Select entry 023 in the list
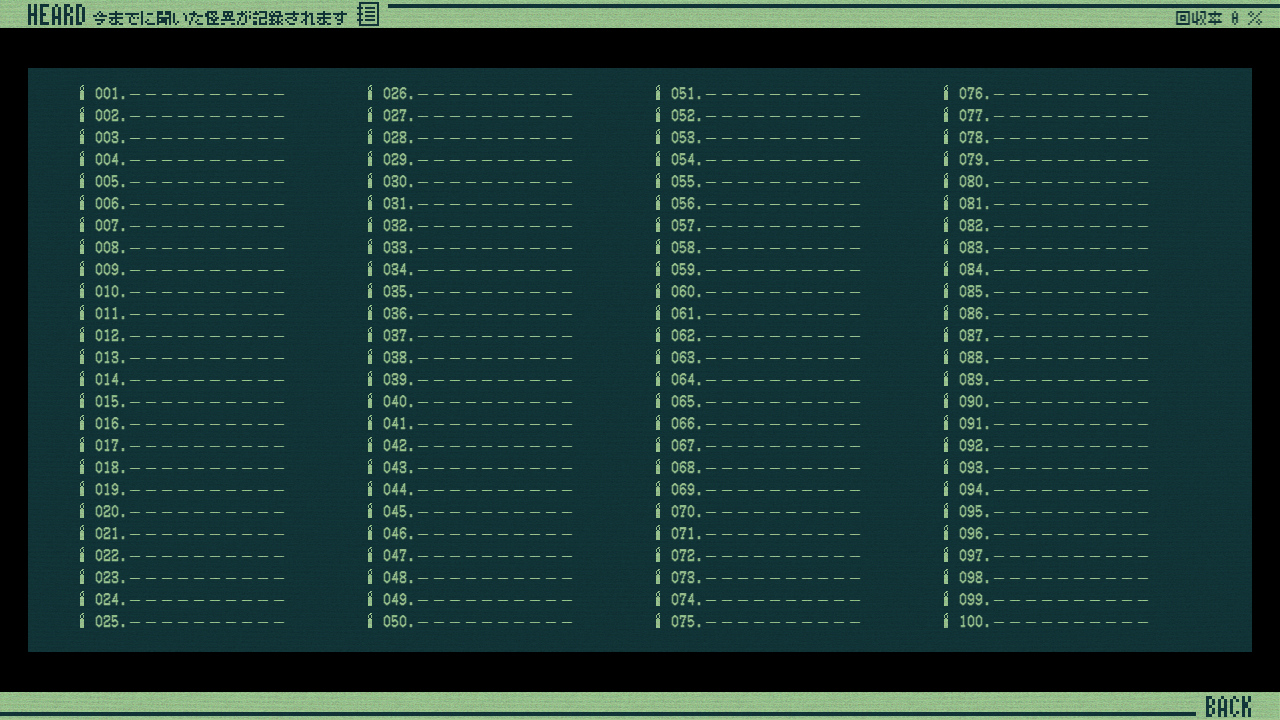This screenshot has height=720, width=1280. pos(182,578)
